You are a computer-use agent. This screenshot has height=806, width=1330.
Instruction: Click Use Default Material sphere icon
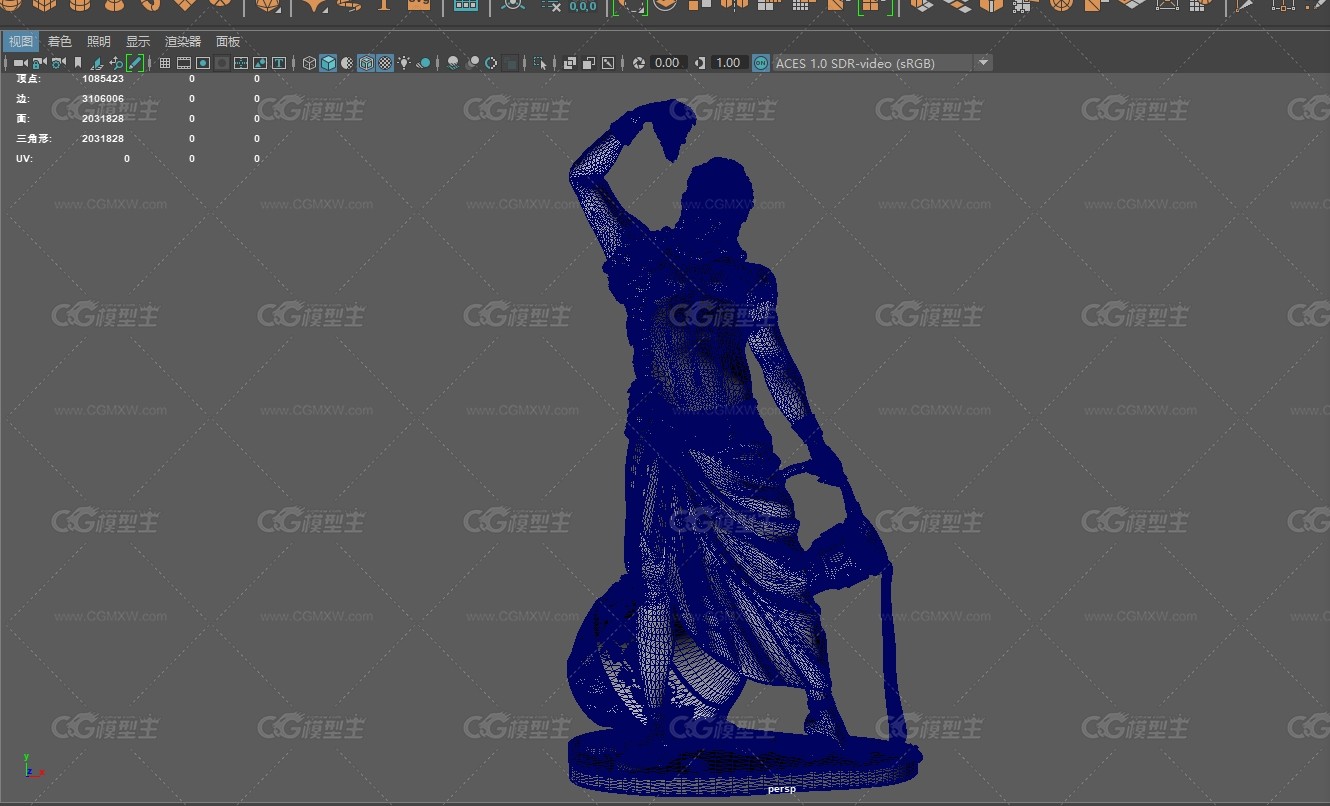[x=347, y=63]
